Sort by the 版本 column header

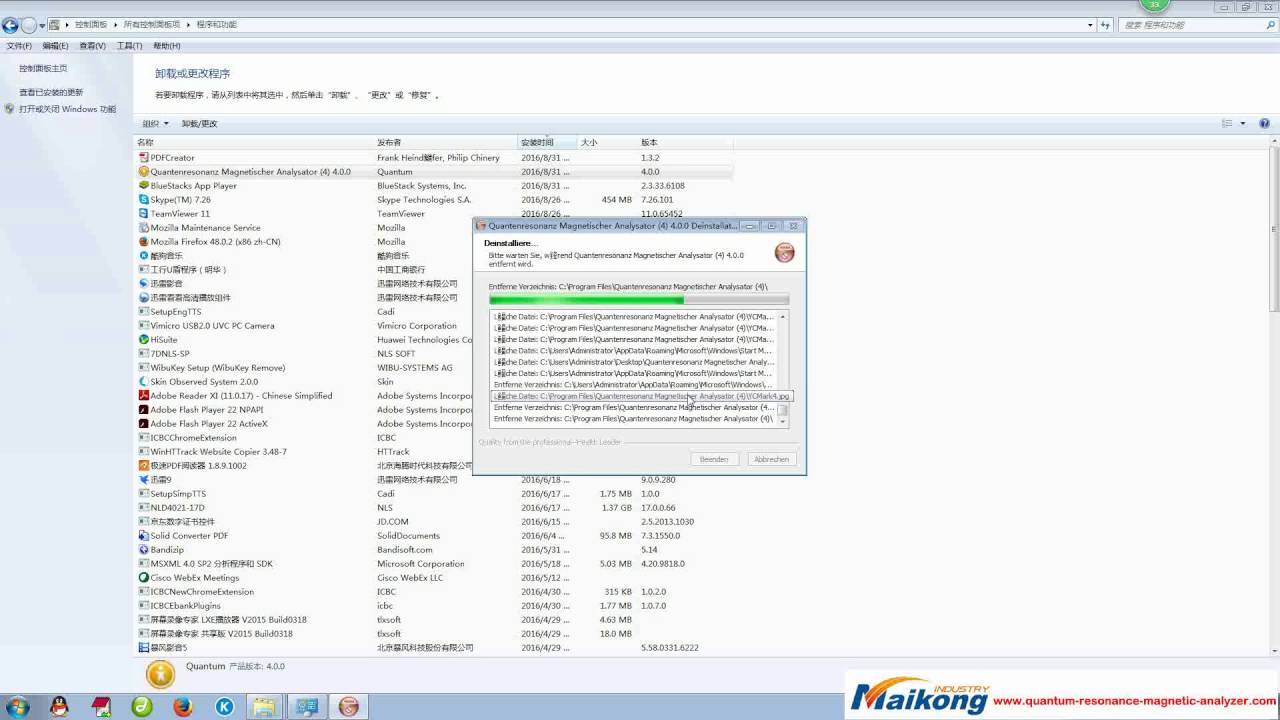(x=686, y=143)
